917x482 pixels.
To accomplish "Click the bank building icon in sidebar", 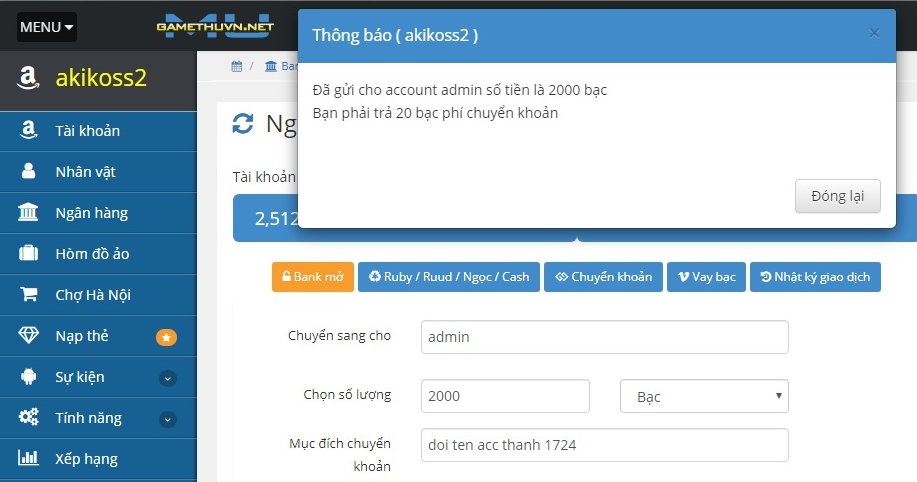I will click(28, 213).
